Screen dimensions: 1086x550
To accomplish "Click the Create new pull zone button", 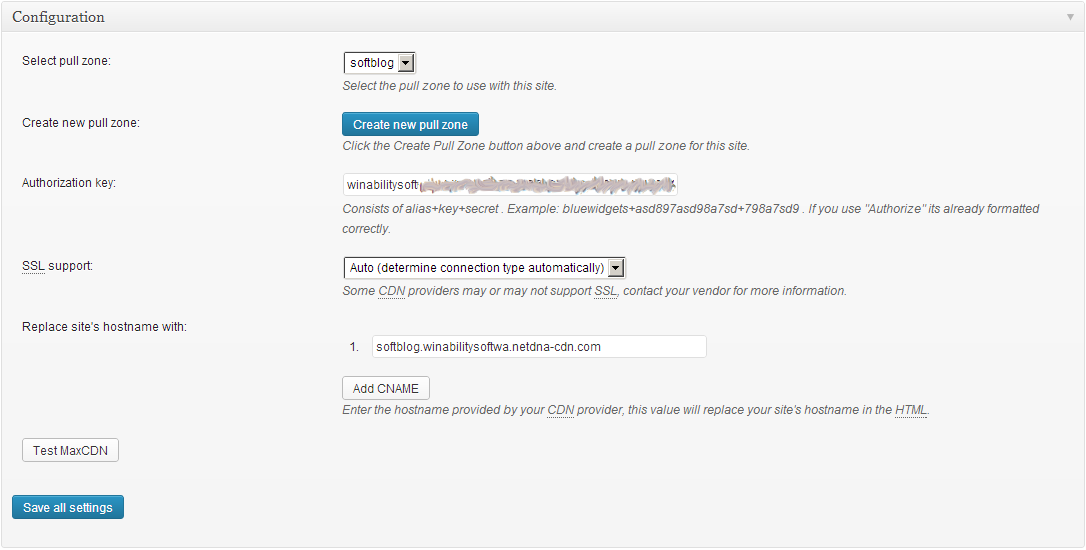I will click(x=410, y=125).
